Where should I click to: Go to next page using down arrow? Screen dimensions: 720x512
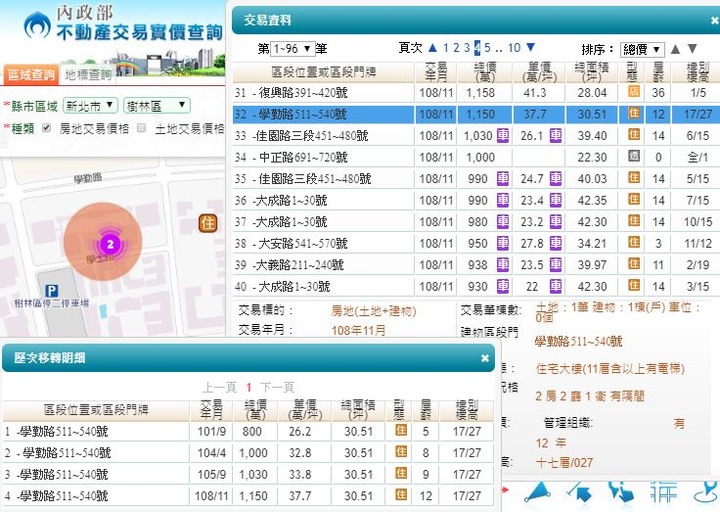(x=531, y=47)
